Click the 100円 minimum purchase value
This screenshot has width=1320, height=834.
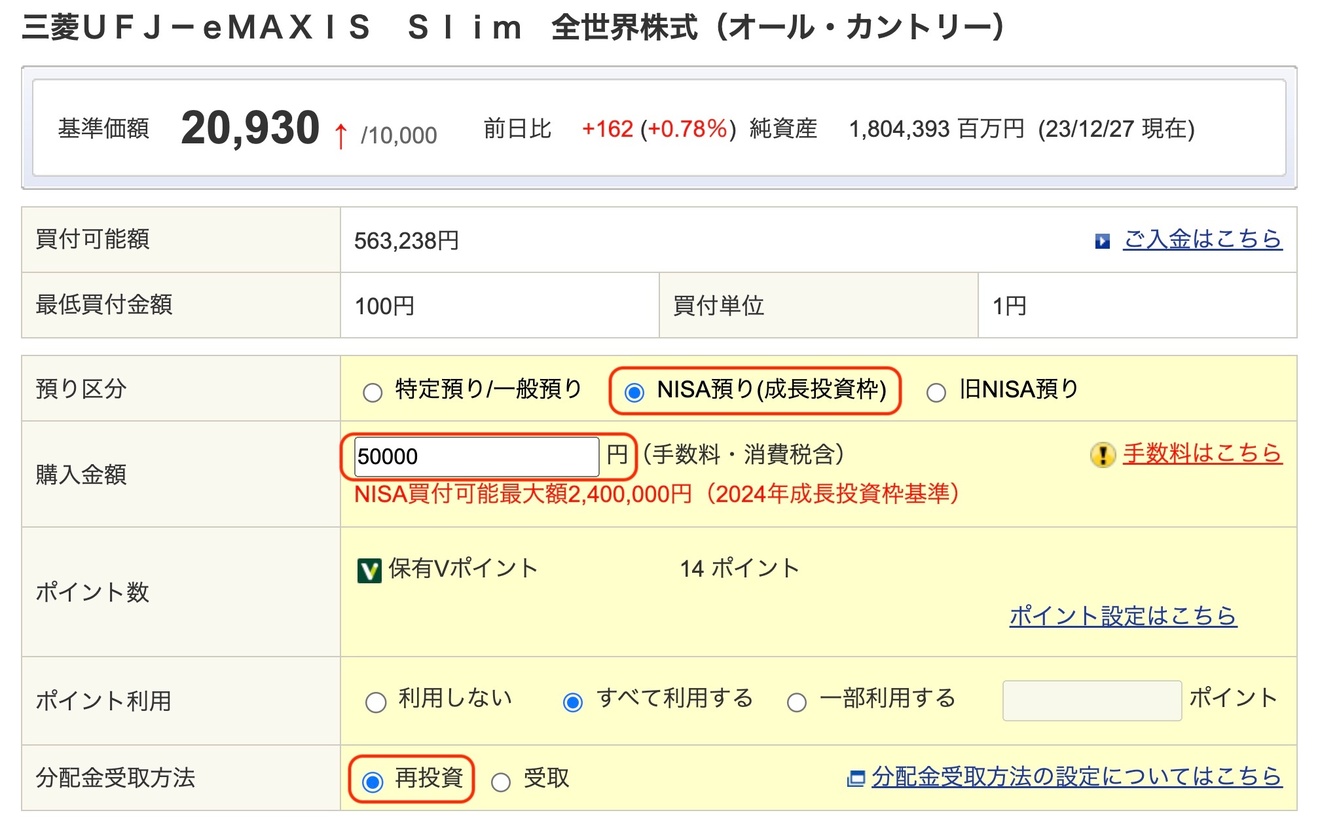[385, 306]
